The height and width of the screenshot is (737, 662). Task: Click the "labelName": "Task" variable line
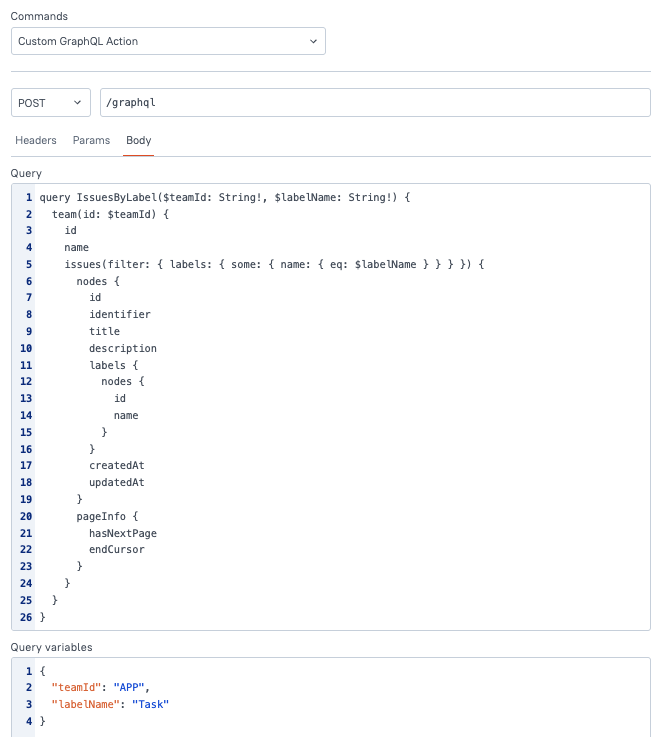click(110, 704)
